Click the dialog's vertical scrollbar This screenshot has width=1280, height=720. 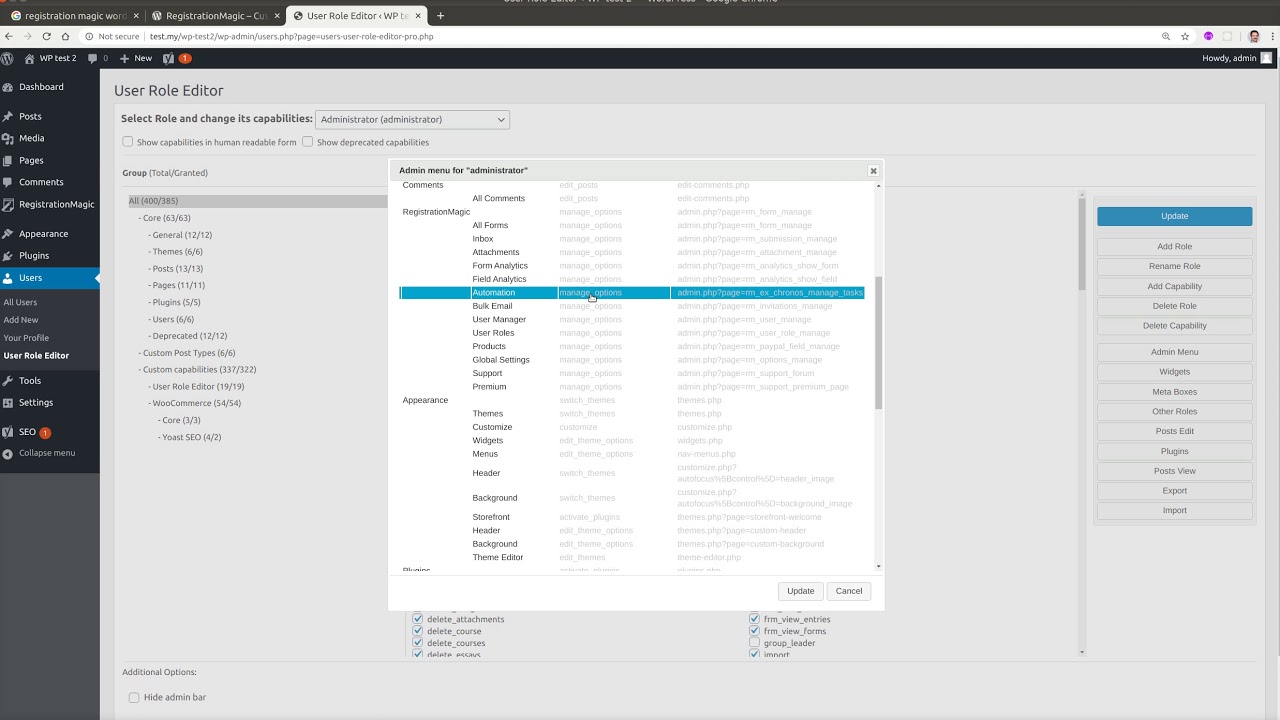pos(878,343)
